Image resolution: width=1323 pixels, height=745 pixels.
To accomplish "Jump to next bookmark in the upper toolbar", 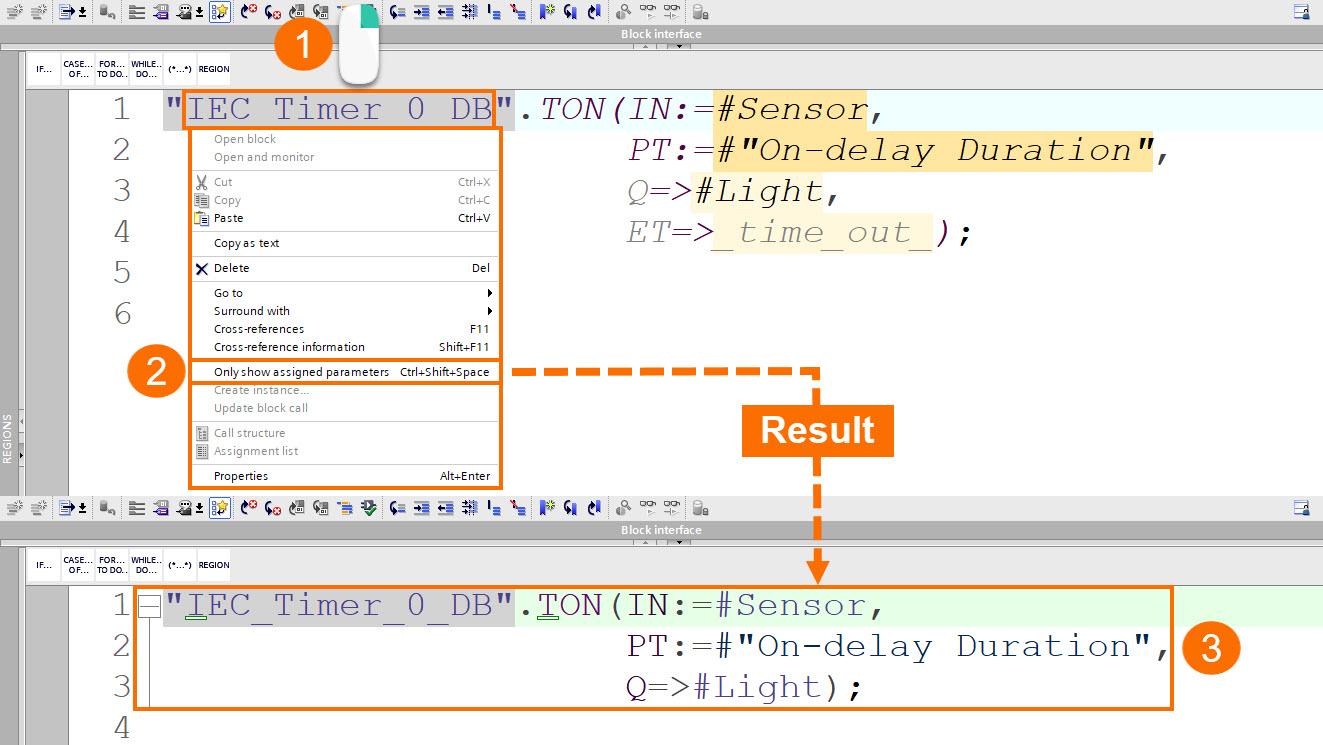I will [x=570, y=12].
